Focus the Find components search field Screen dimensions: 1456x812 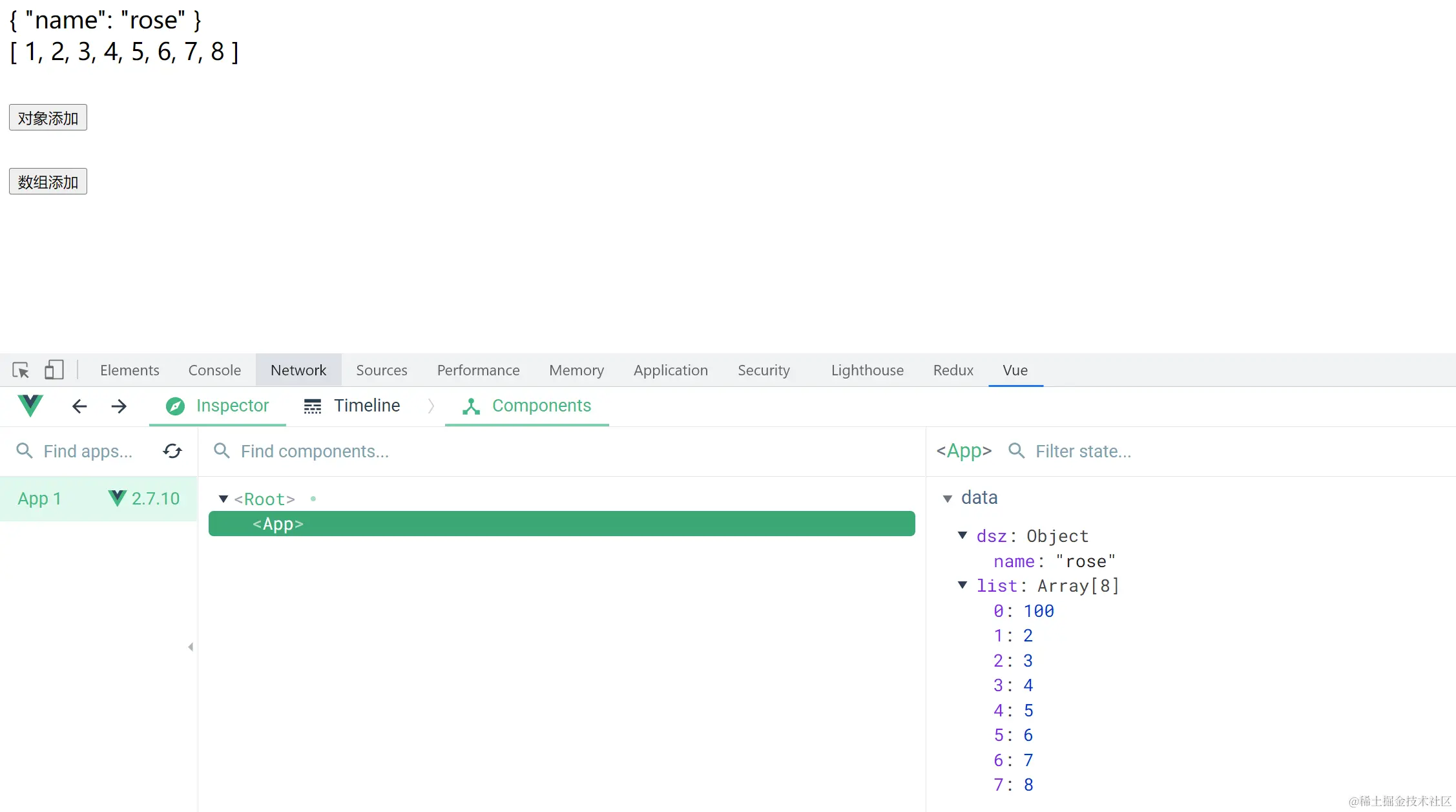coord(315,451)
